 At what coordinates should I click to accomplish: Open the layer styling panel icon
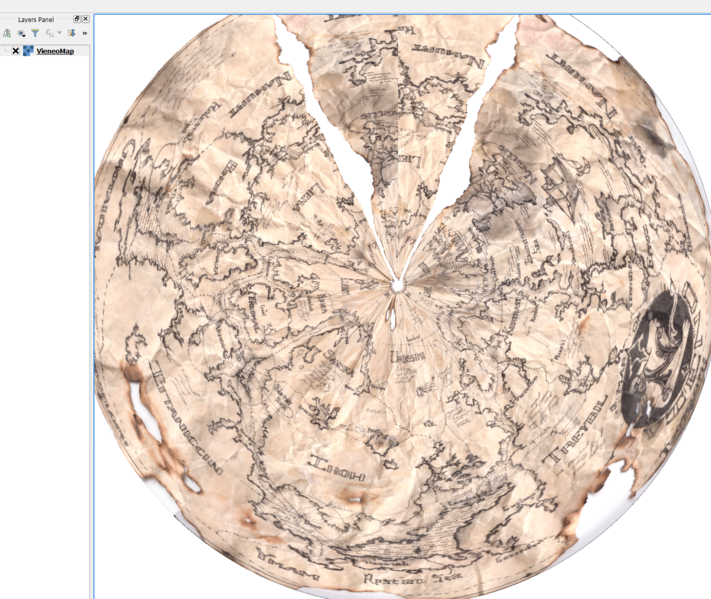(x=7, y=33)
